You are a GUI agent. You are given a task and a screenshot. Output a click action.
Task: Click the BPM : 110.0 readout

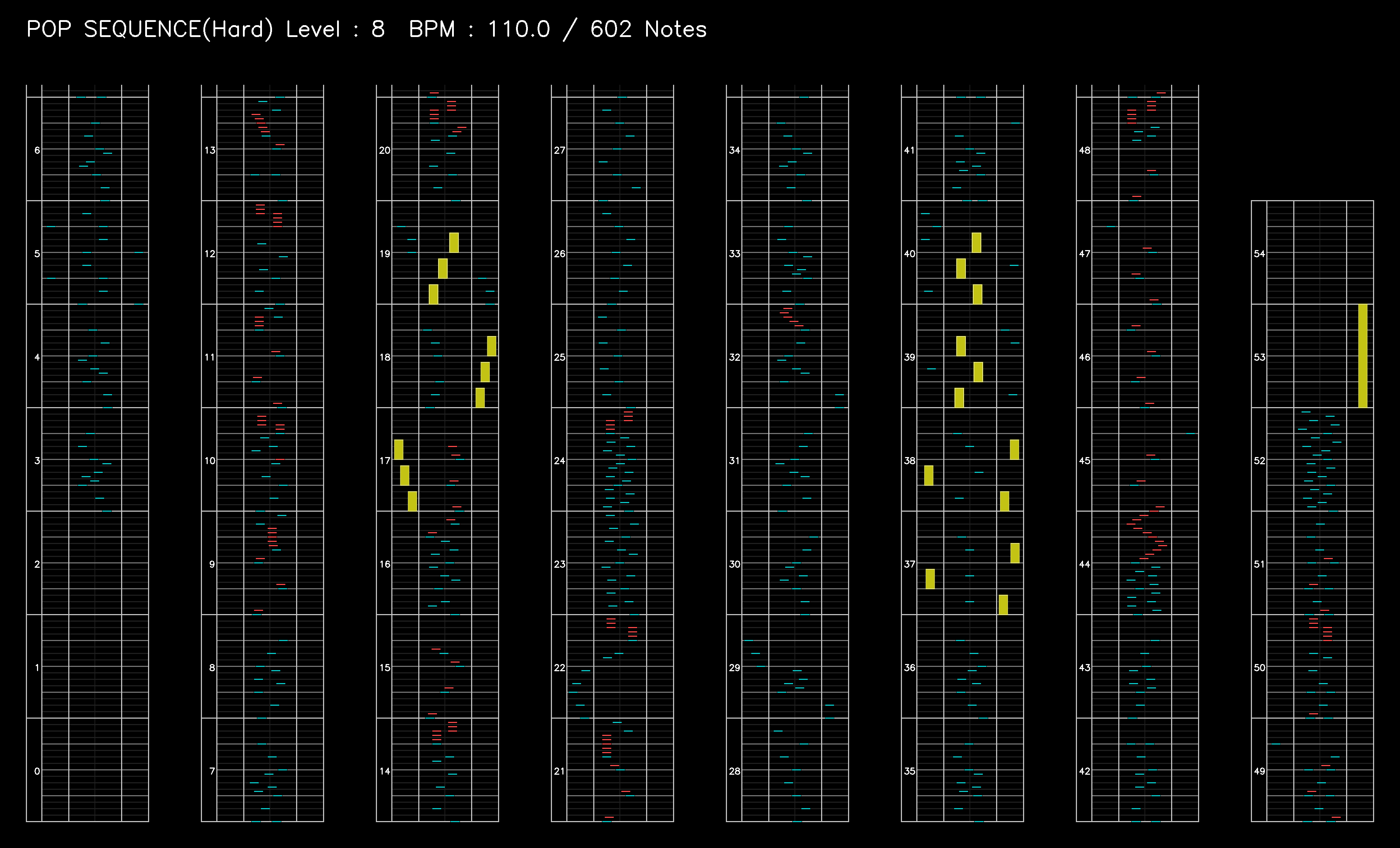coord(480,29)
